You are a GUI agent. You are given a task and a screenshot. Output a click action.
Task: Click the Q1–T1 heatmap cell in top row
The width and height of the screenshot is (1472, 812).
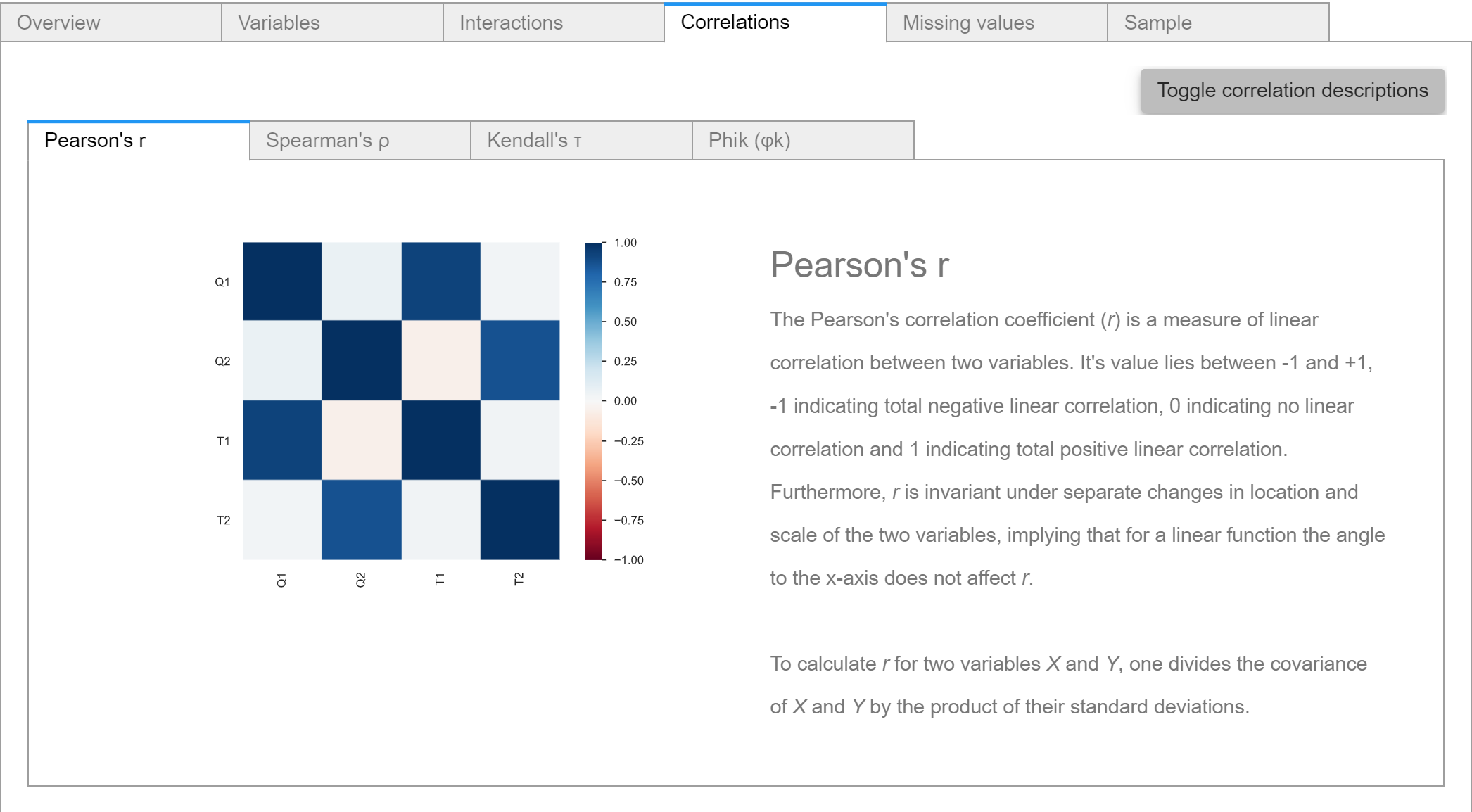(x=441, y=281)
